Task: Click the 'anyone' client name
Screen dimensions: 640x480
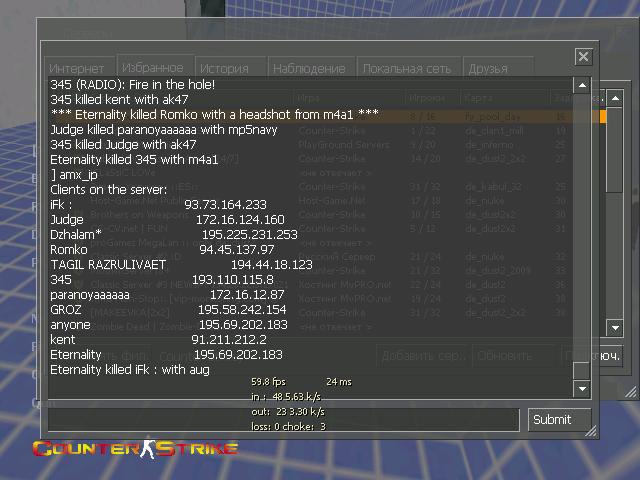Action: point(70,325)
